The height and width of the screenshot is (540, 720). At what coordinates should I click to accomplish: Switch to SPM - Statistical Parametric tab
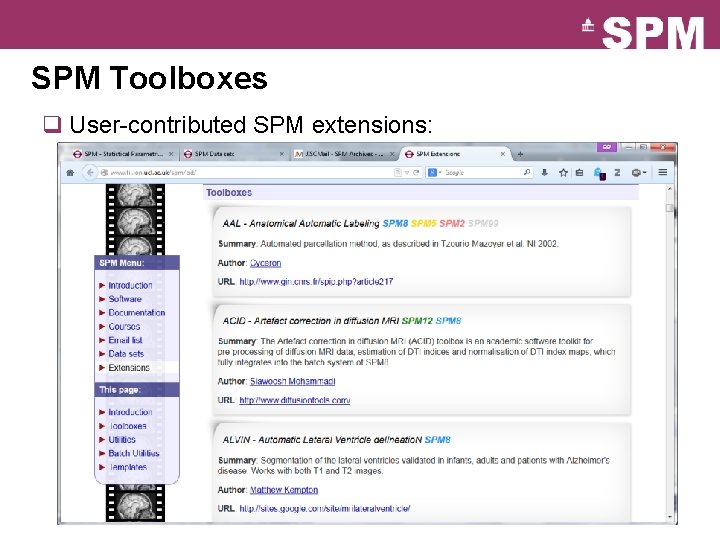point(123,154)
